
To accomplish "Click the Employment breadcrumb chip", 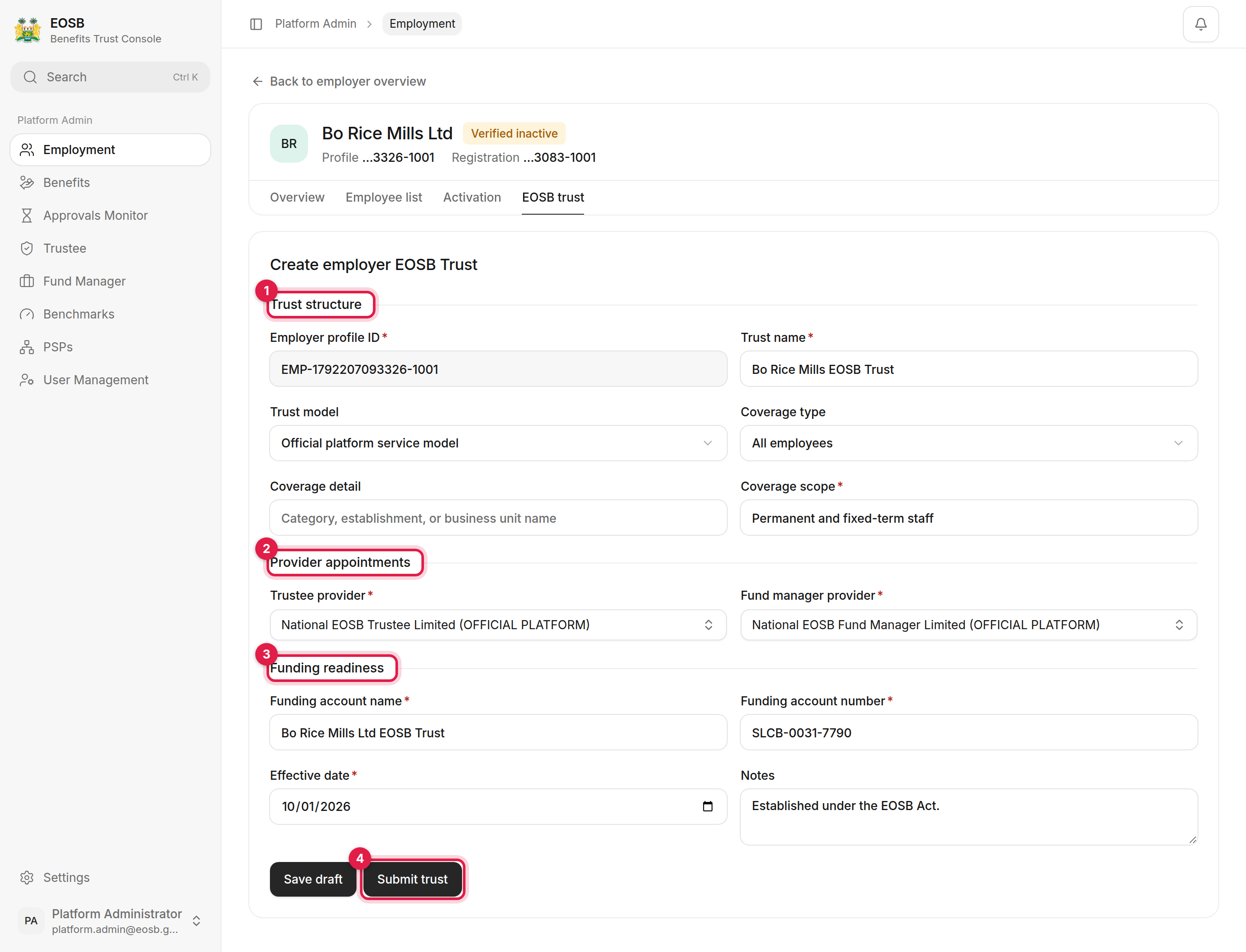I will click(x=421, y=24).
